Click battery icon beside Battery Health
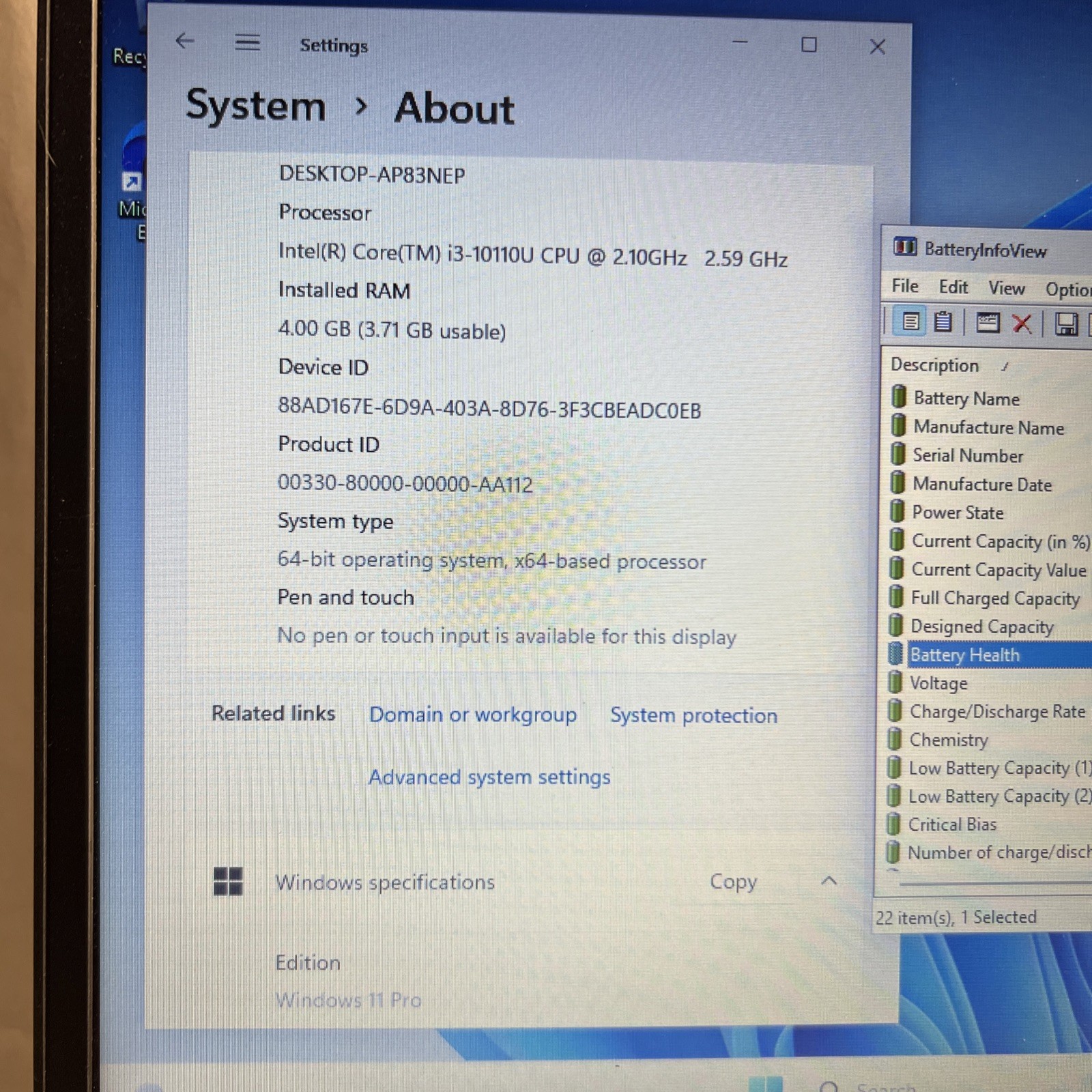Image resolution: width=1092 pixels, height=1092 pixels. coord(895,654)
